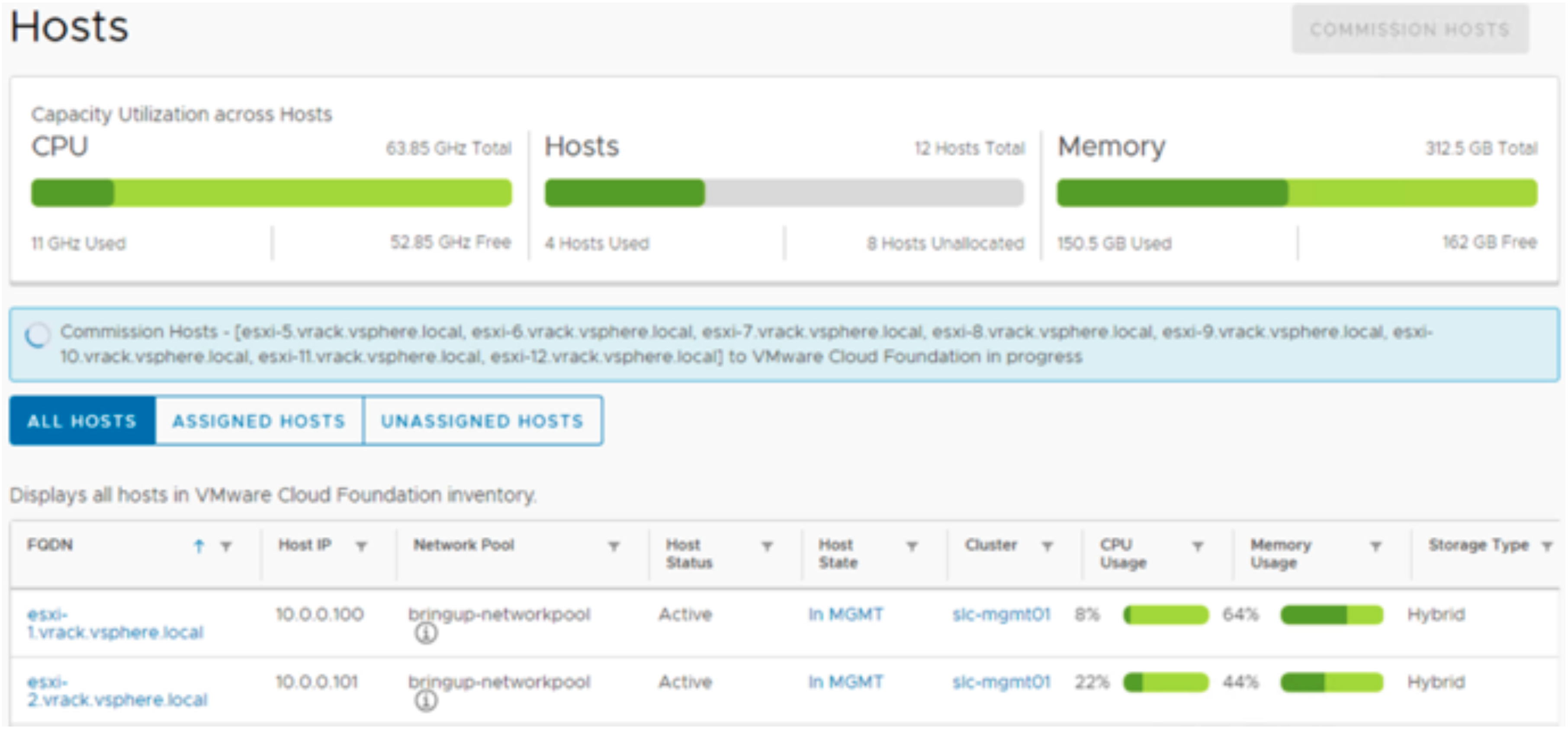Image resolution: width=1568 pixels, height=730 pixels.
Task: Open the Unassigned Hosts tab
Action: (x=483, y=421)
